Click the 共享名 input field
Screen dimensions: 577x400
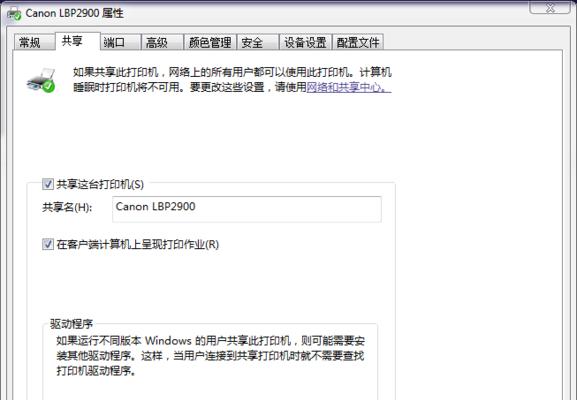(247, 209)
